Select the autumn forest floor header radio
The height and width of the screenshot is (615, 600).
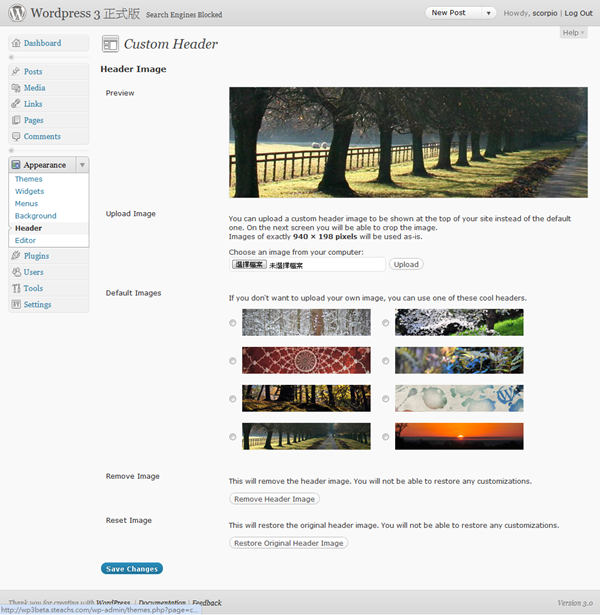233,399
